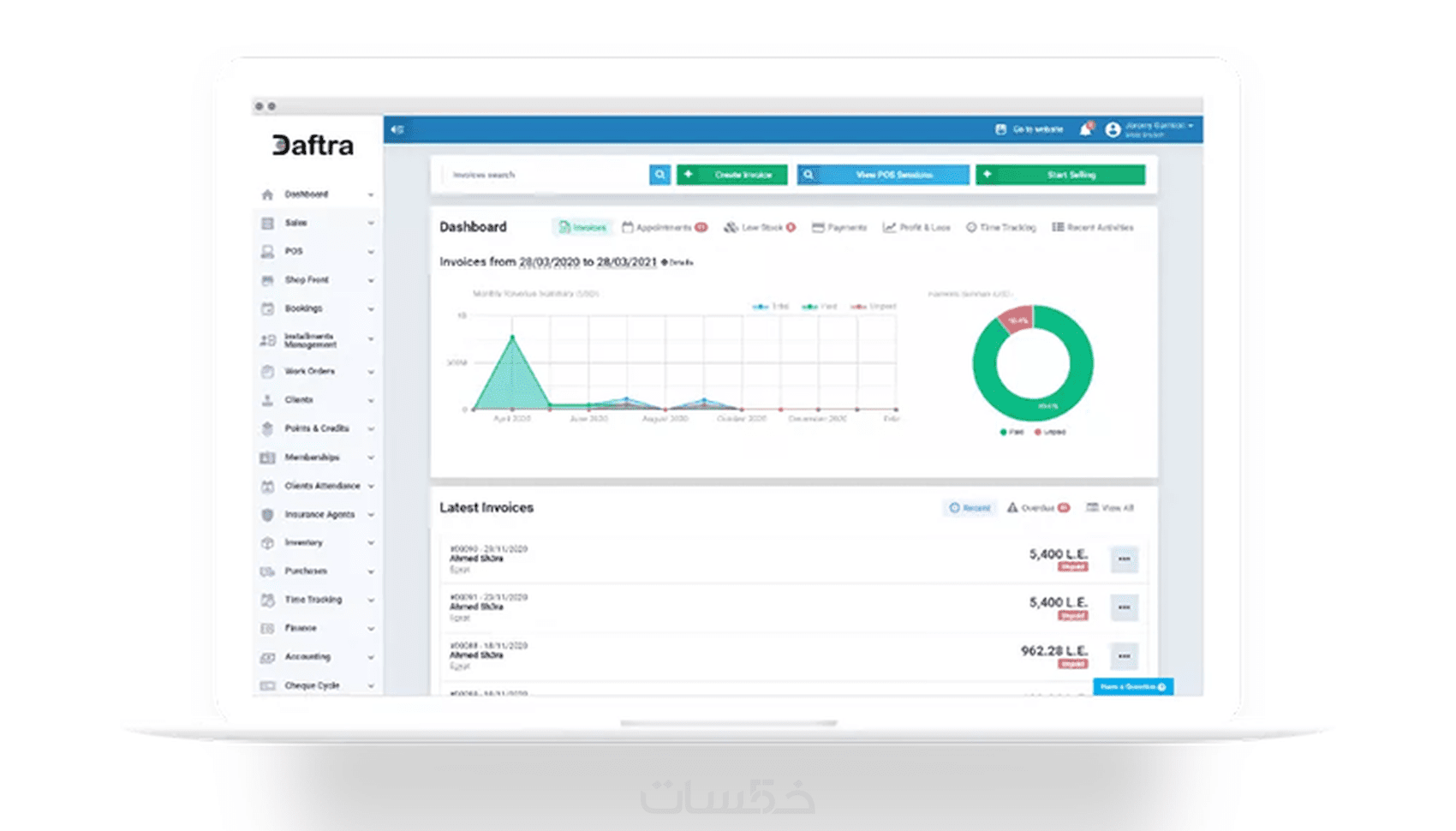The image size is (1456, 831).
Task: Switch to the Invoices dashboard tab
Action: point(582,227)
